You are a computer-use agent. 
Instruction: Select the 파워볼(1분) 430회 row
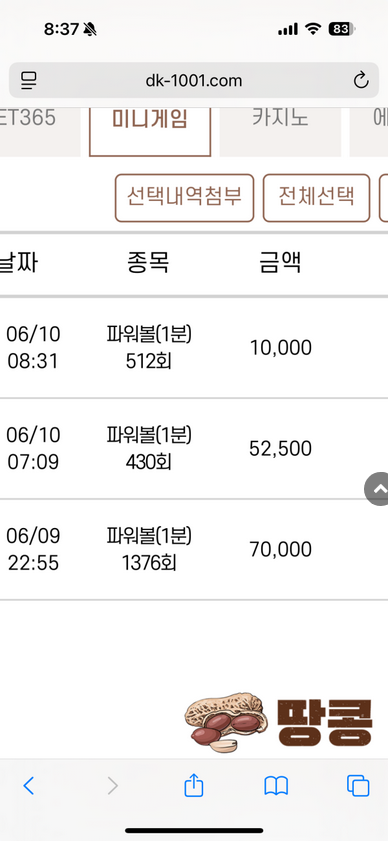coord(194,448)
